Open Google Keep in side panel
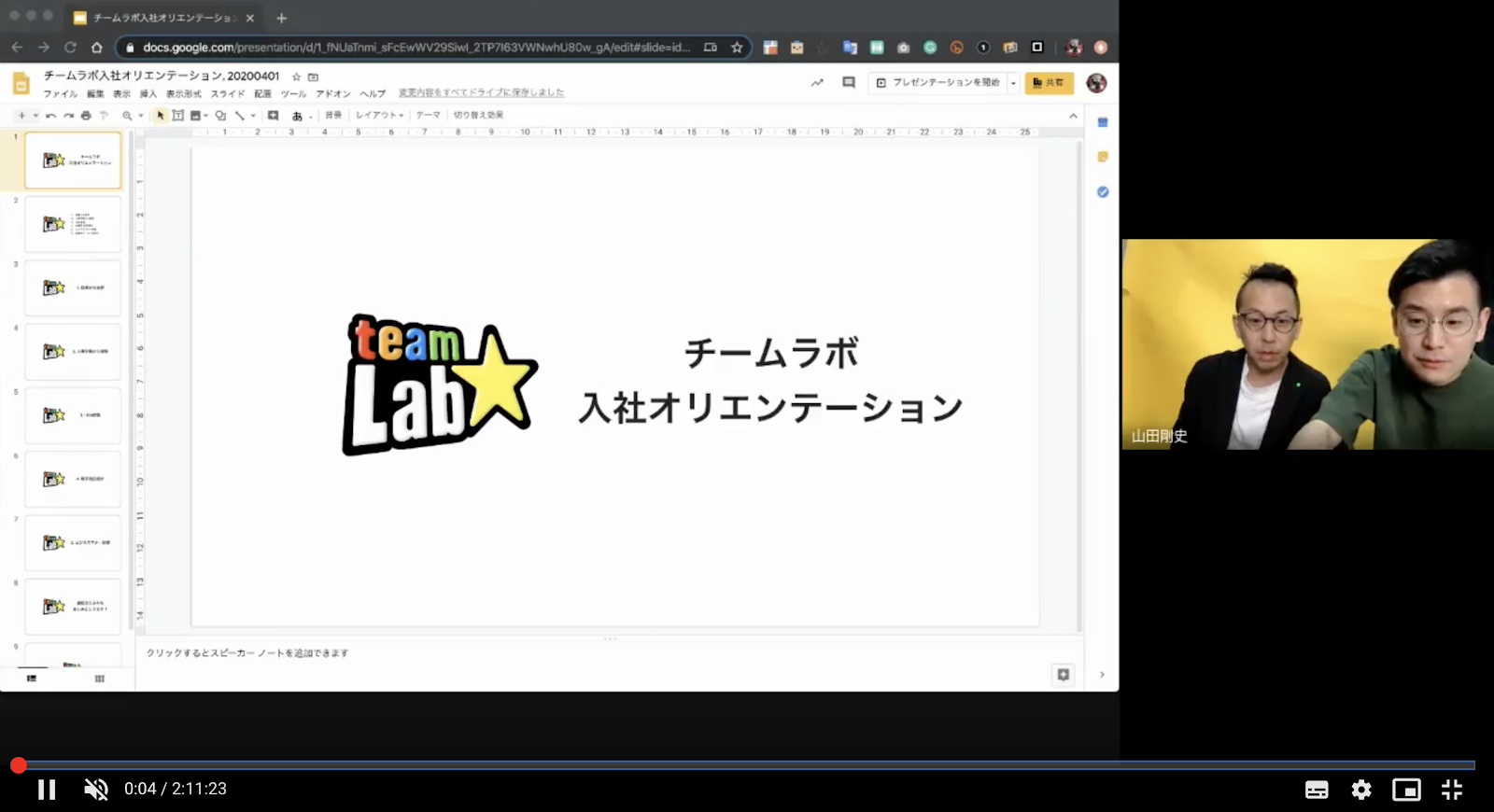 1103,157
